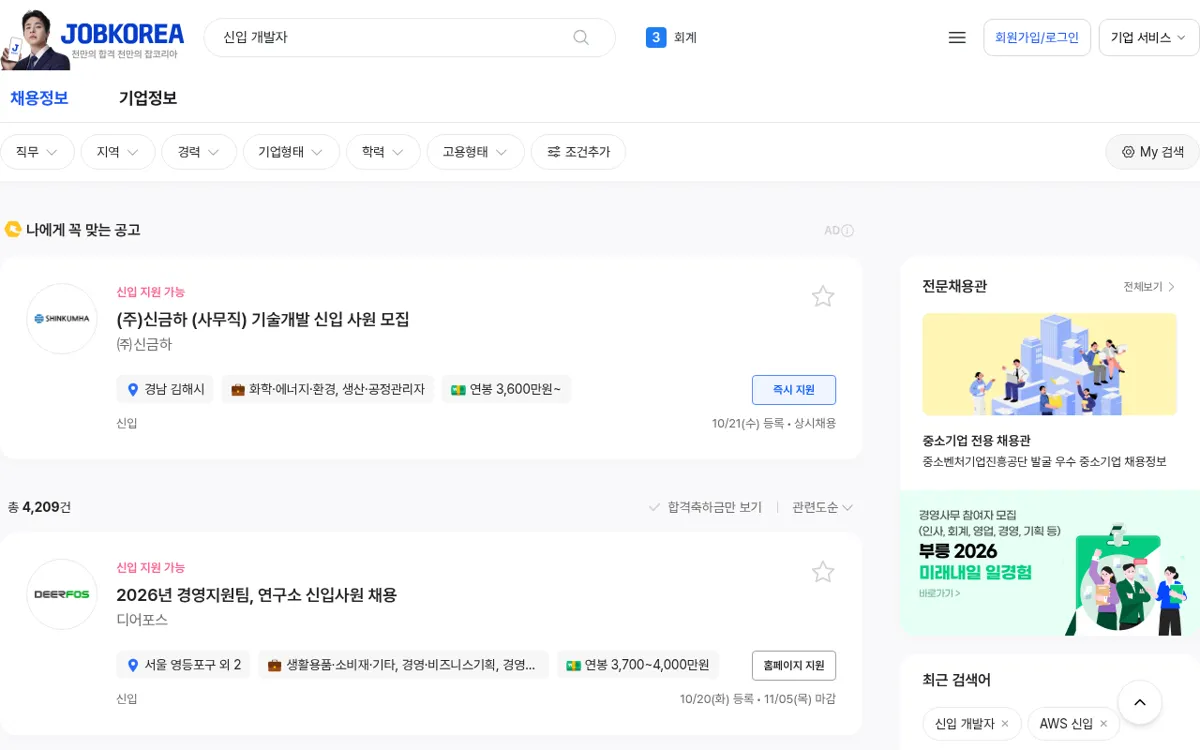
Task: Expand the 고용형태 filter dropdown
Action: tap(476, 152)
